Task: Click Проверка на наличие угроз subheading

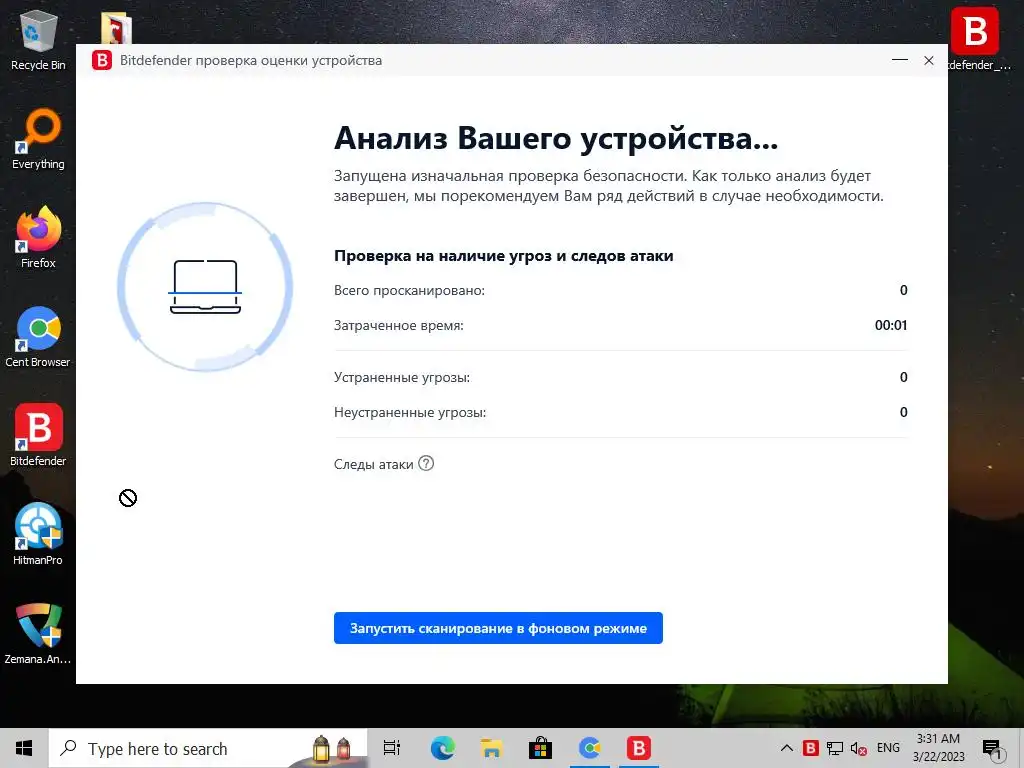Action: [504, 256]
